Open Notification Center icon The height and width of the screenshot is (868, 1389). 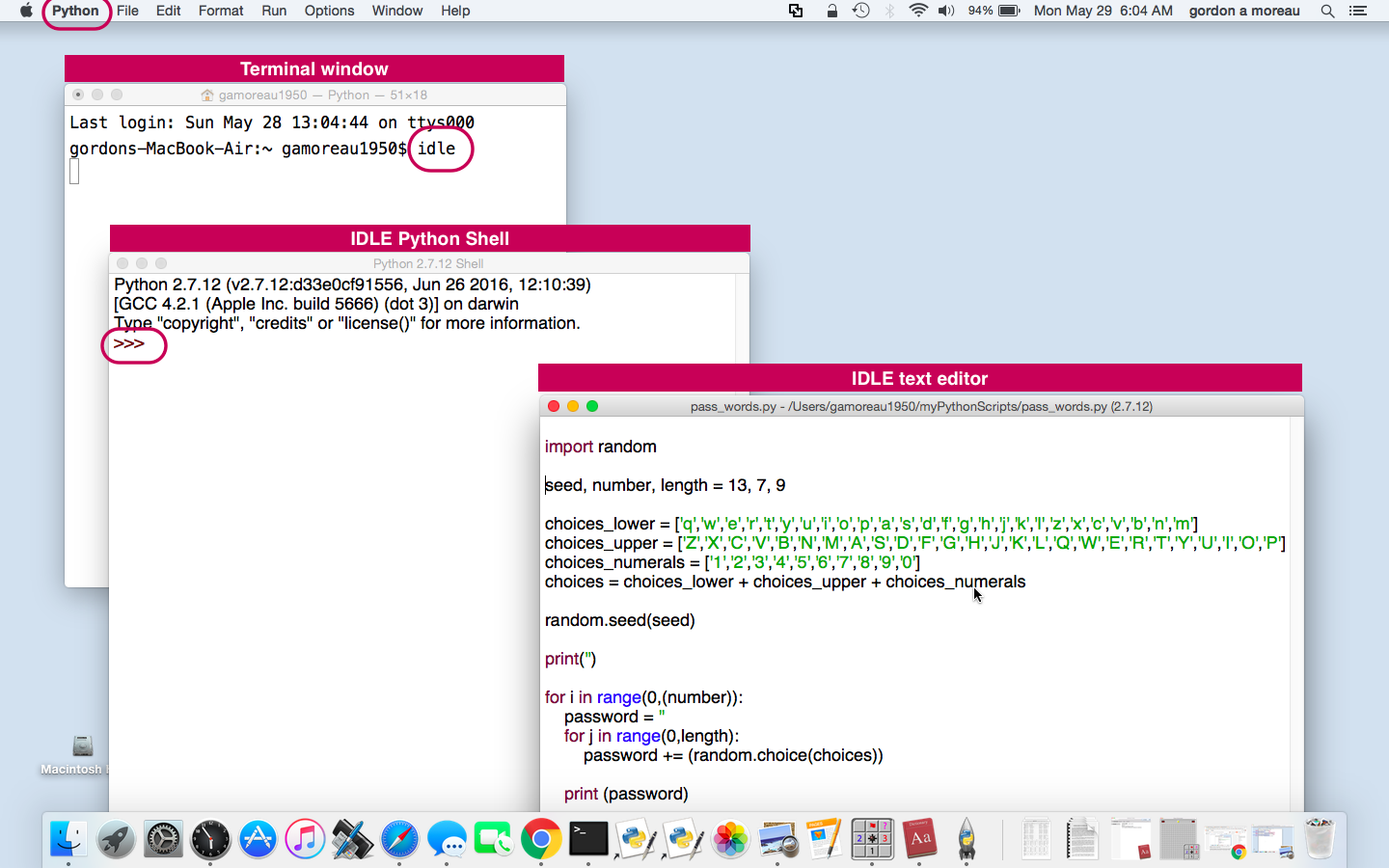(x=1358, y=11)
